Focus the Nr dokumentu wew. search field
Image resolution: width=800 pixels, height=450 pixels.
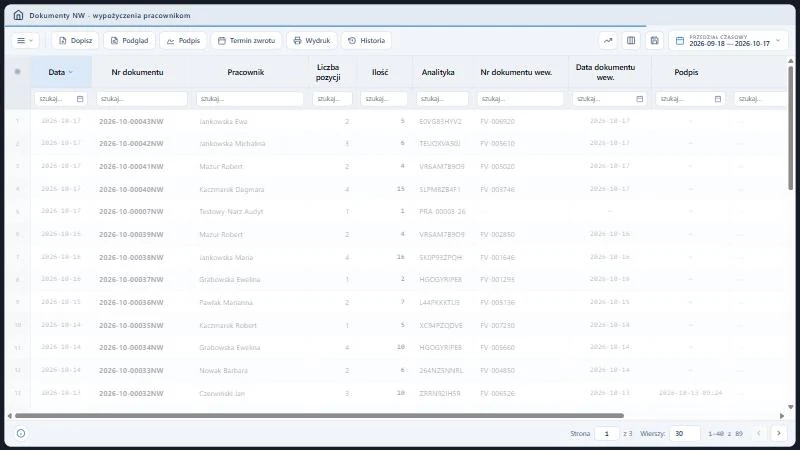coord(520,98)
